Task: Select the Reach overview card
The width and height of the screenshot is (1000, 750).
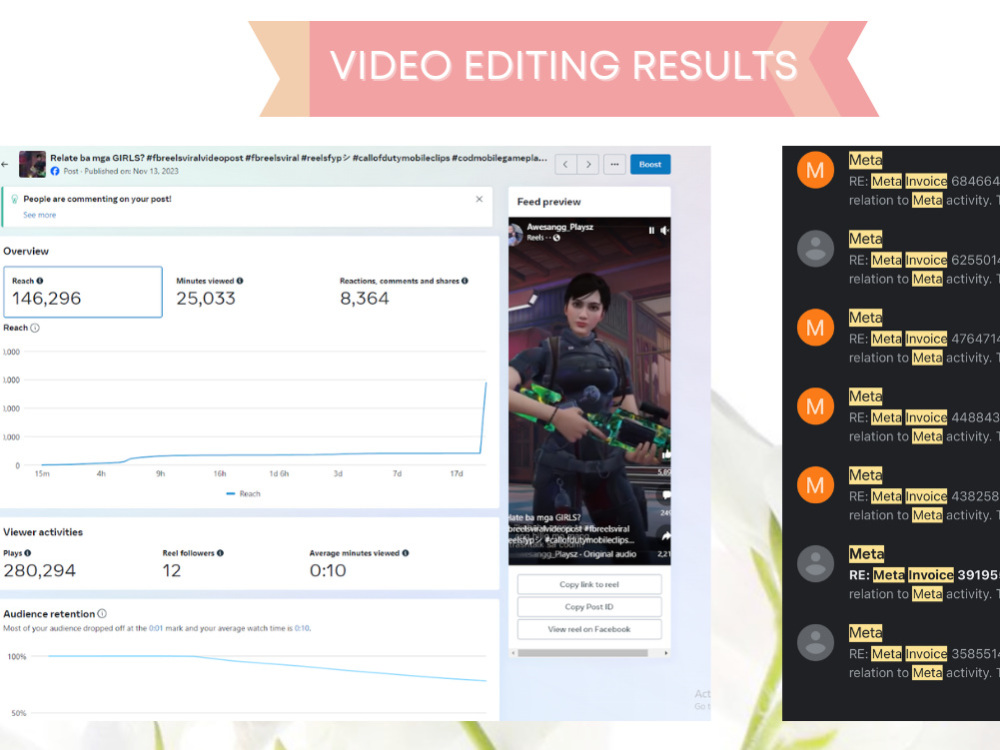Action: tap(83, 292)
